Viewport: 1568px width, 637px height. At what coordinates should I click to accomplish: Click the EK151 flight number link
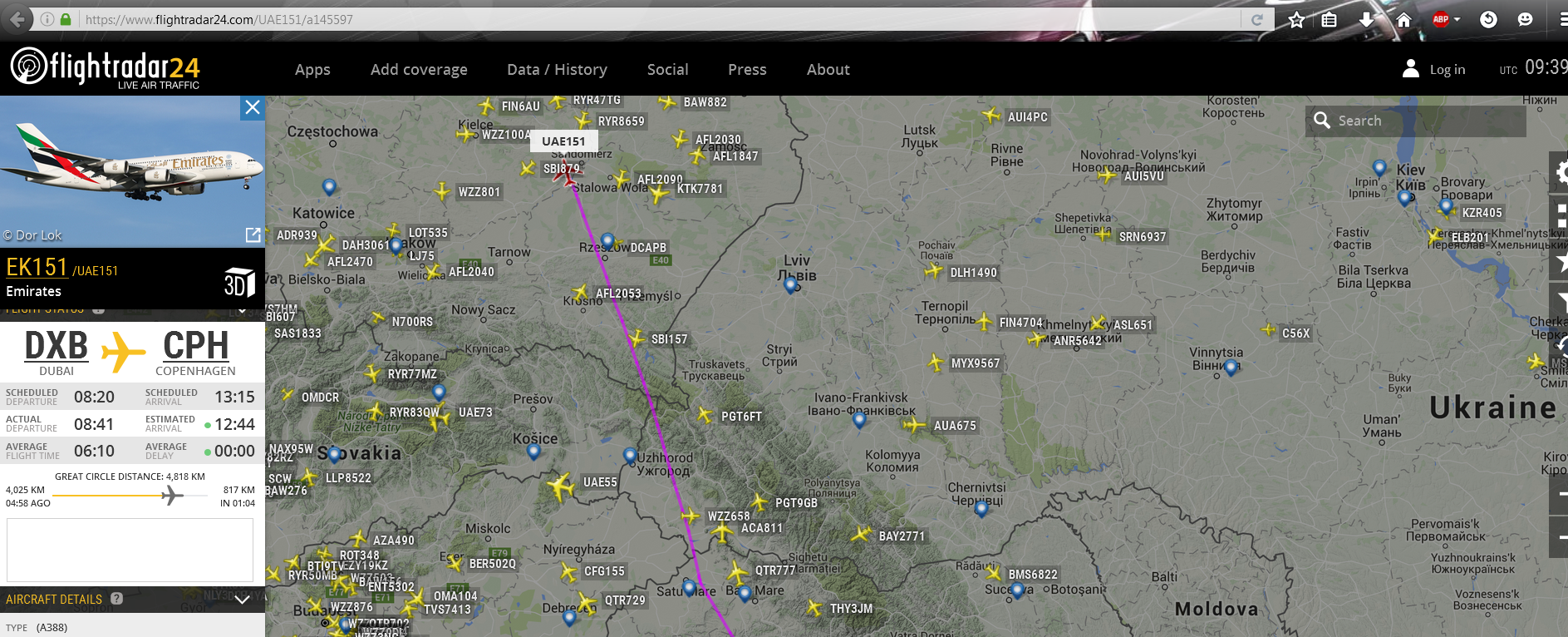point(37,267)
